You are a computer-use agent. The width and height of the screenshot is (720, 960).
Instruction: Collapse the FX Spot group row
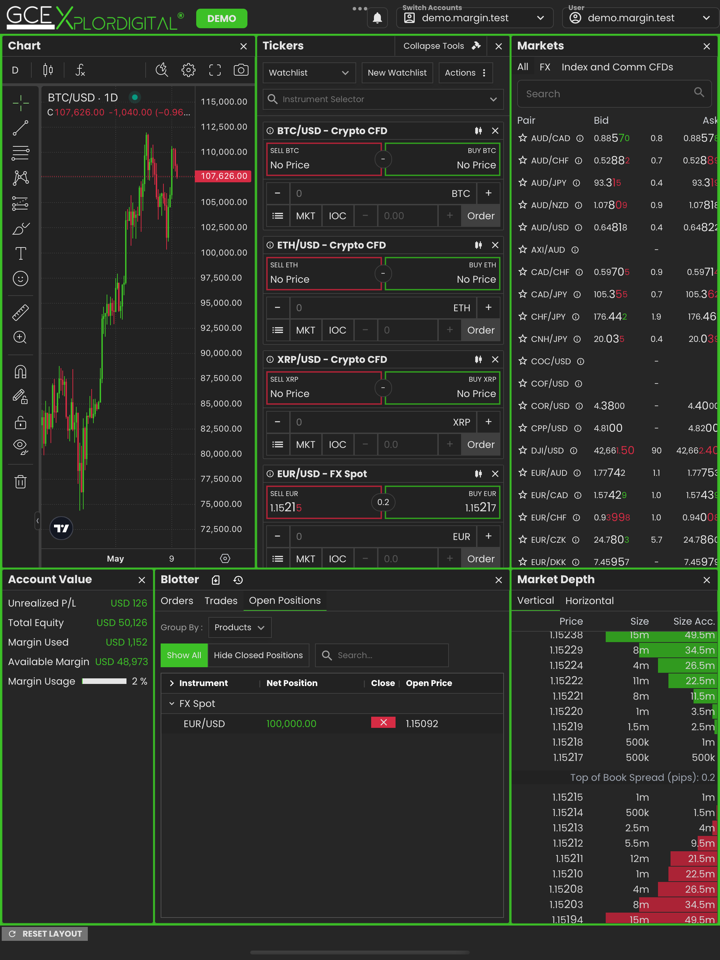pyautogui.click(x=172, y=704)
